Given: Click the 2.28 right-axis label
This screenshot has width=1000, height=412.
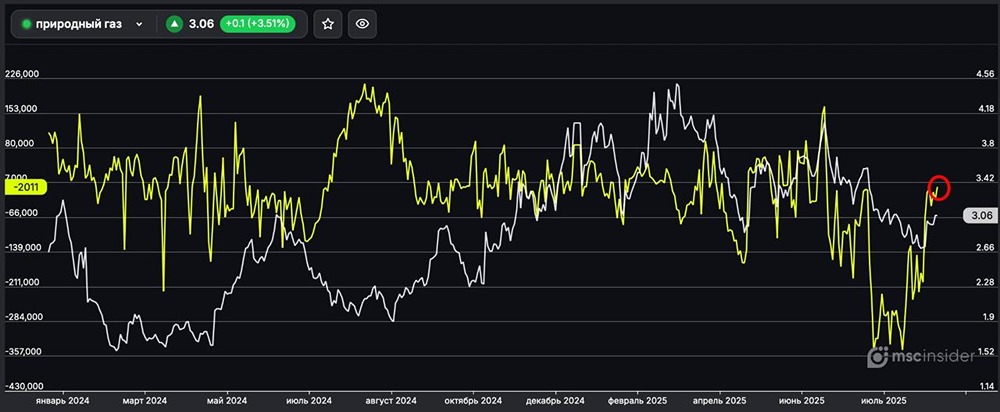Looking at the screenshot, I should pos(985,283).
